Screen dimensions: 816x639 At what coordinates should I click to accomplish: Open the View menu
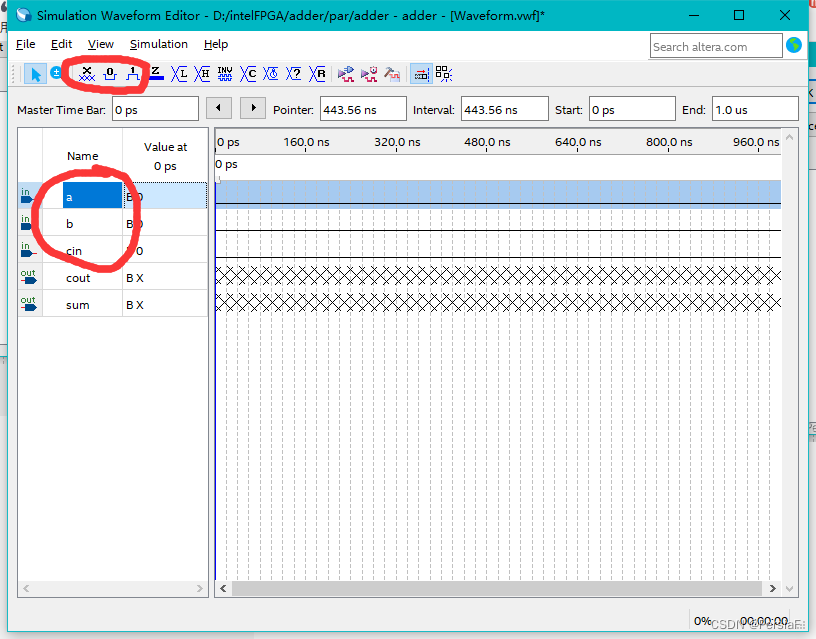coord(100,44)
